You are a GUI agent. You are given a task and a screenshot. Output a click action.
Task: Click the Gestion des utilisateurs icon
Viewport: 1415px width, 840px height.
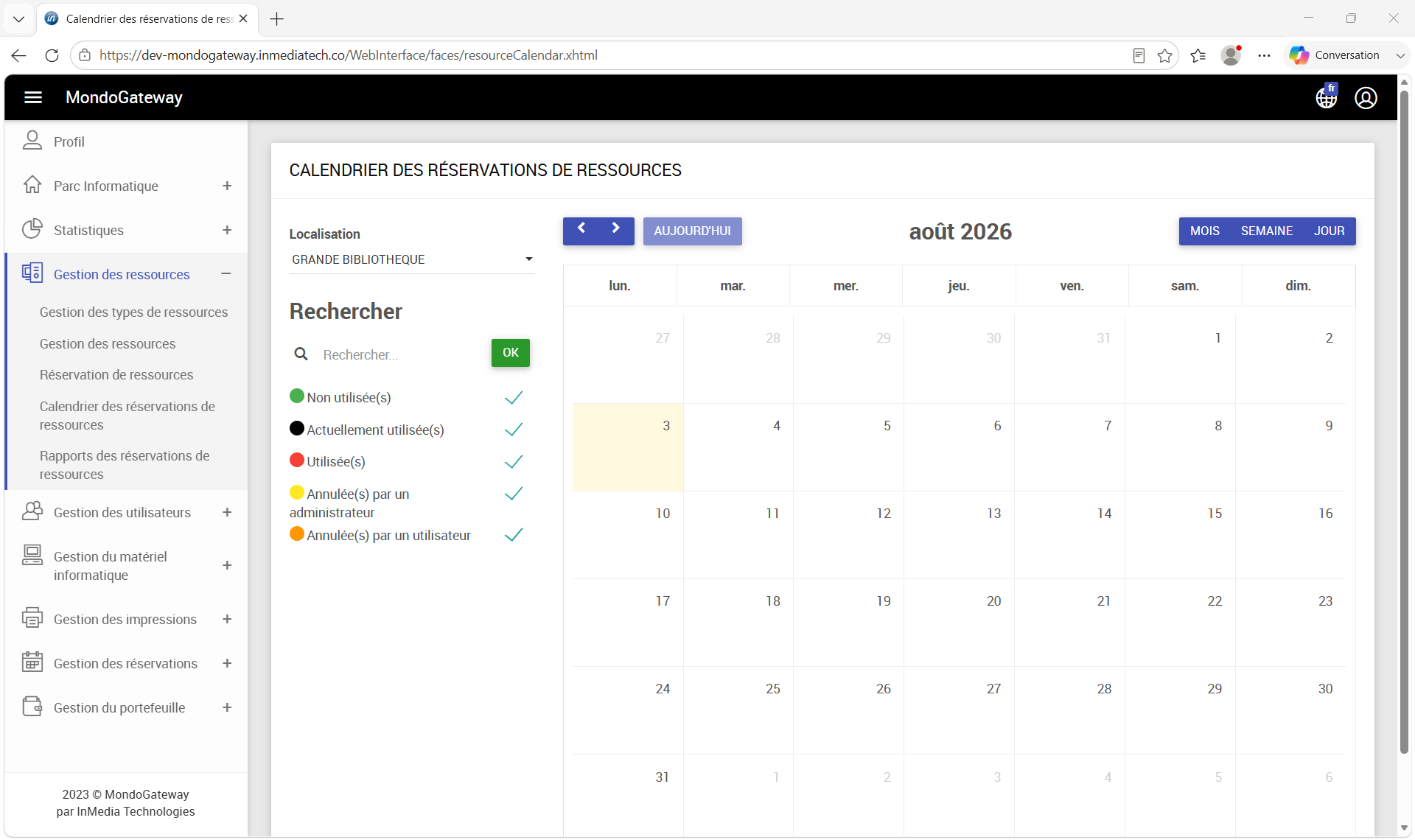(x=32, y=511)
